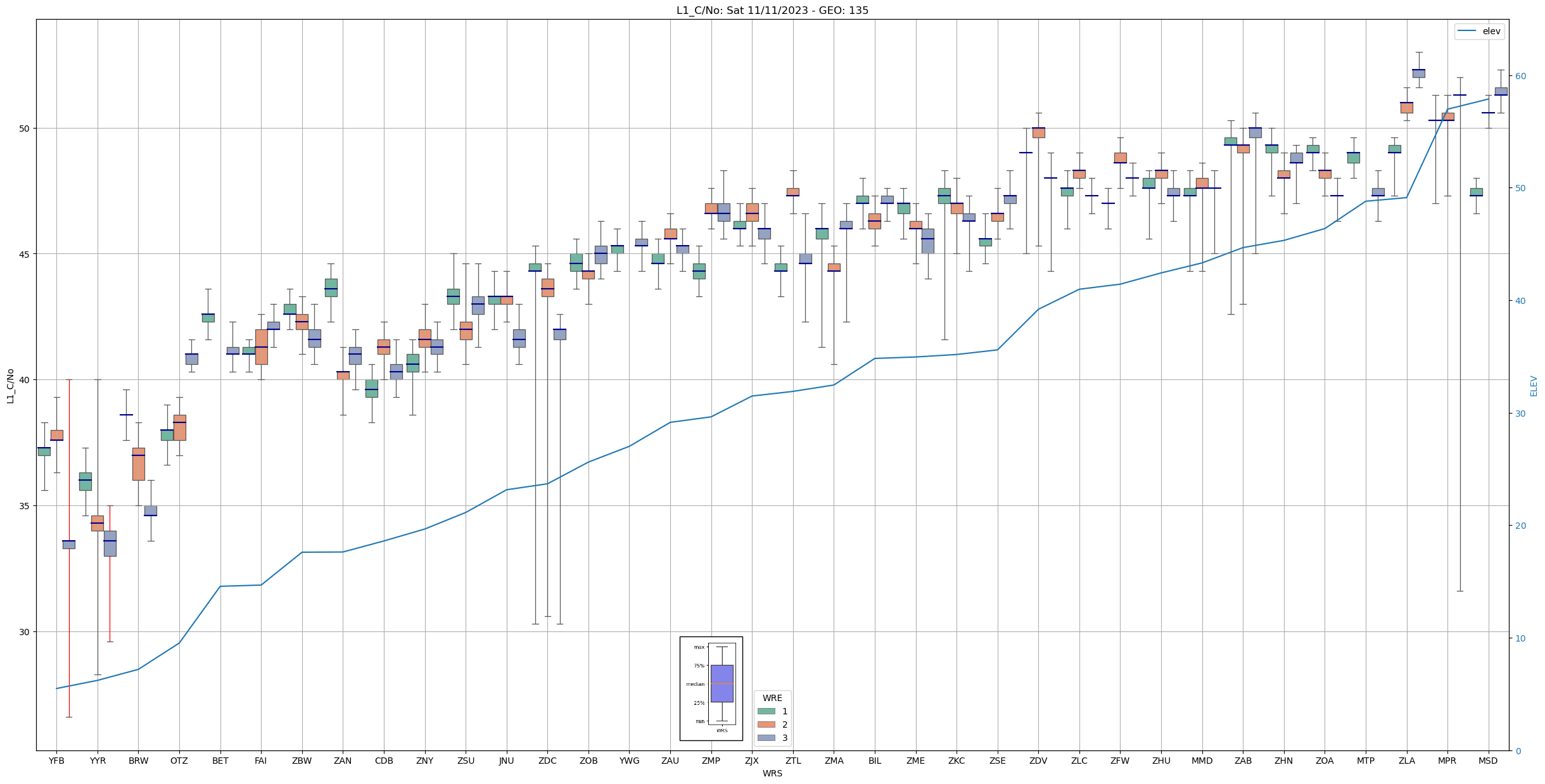Click the left y-axis tick '45'
This screenshot has height=784, width=1545.
pyautogui.click(x=25, y=255)
